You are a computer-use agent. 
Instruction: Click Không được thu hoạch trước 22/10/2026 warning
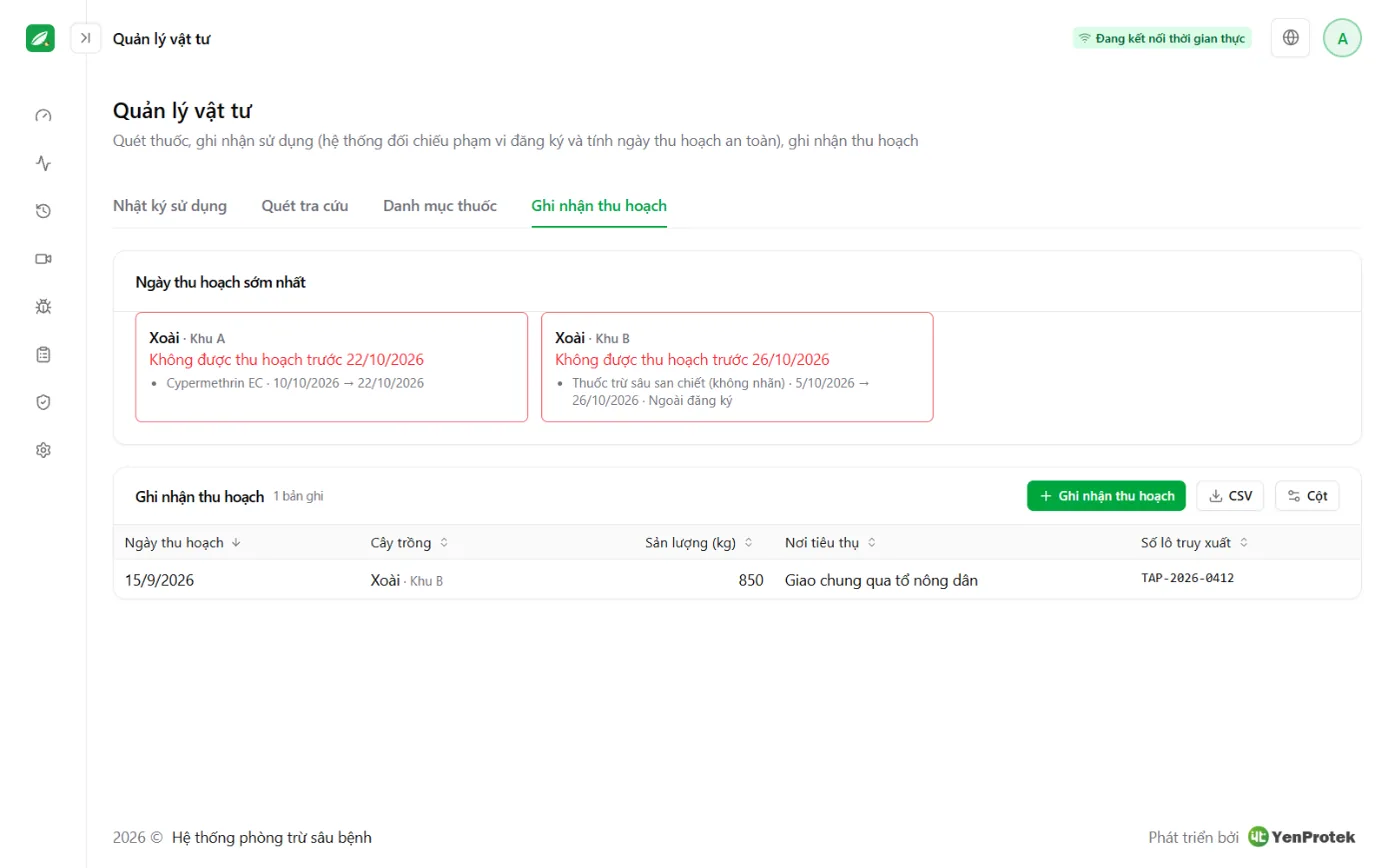287,360
